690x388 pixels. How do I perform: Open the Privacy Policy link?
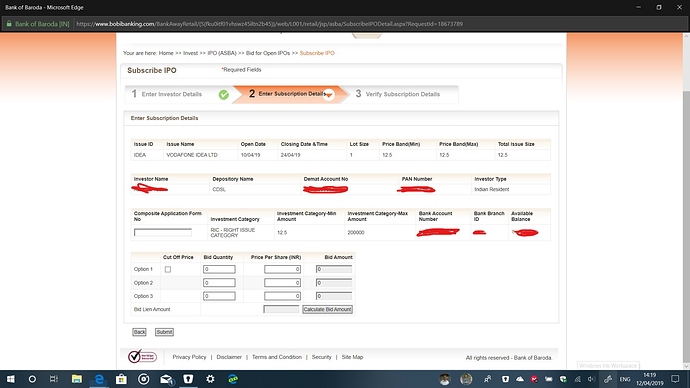click(189, 357)
